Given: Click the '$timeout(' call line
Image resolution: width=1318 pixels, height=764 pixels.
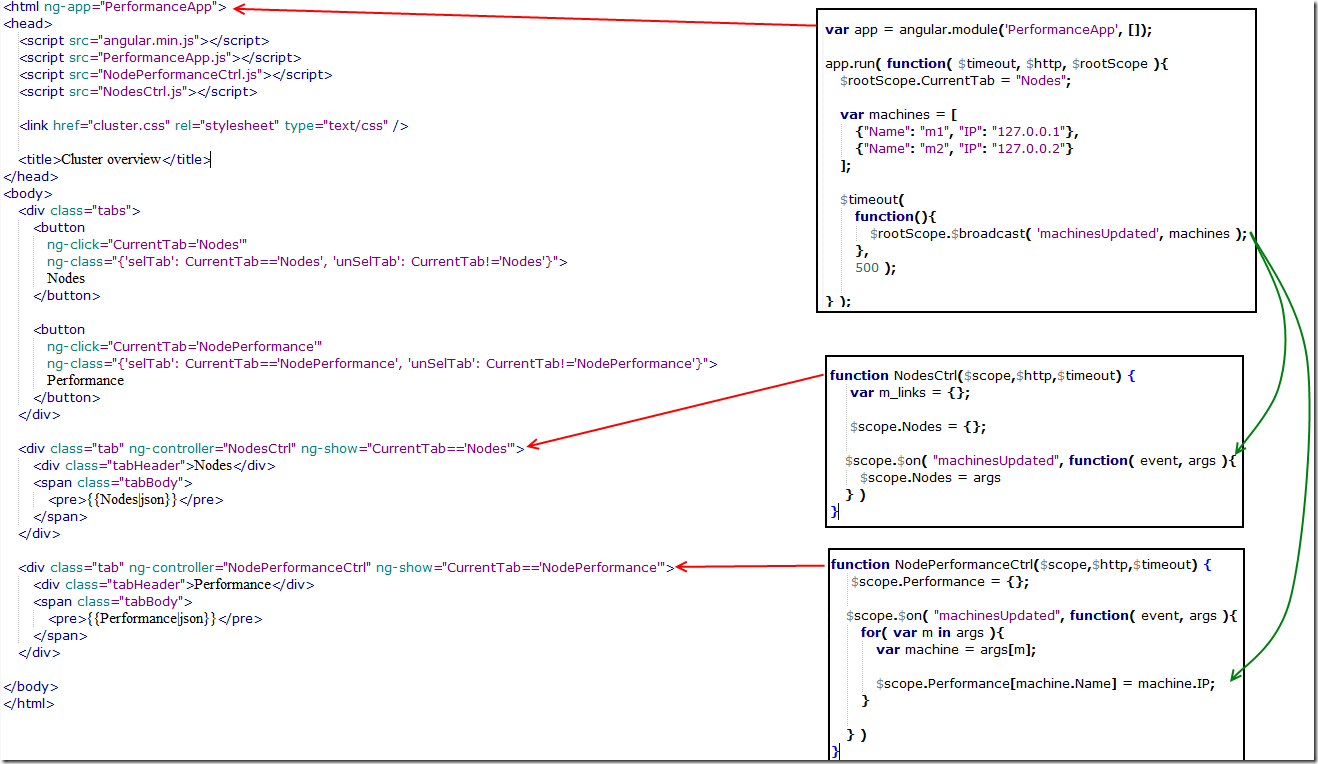Looking at the screenshot, I should (x=872, y=199).
